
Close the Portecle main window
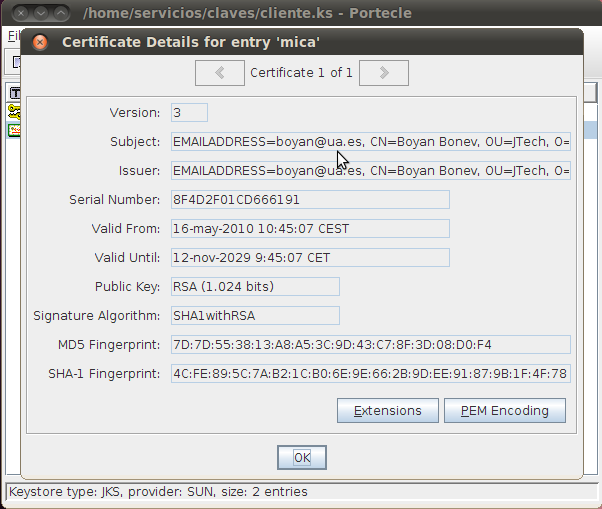point(21,13)
